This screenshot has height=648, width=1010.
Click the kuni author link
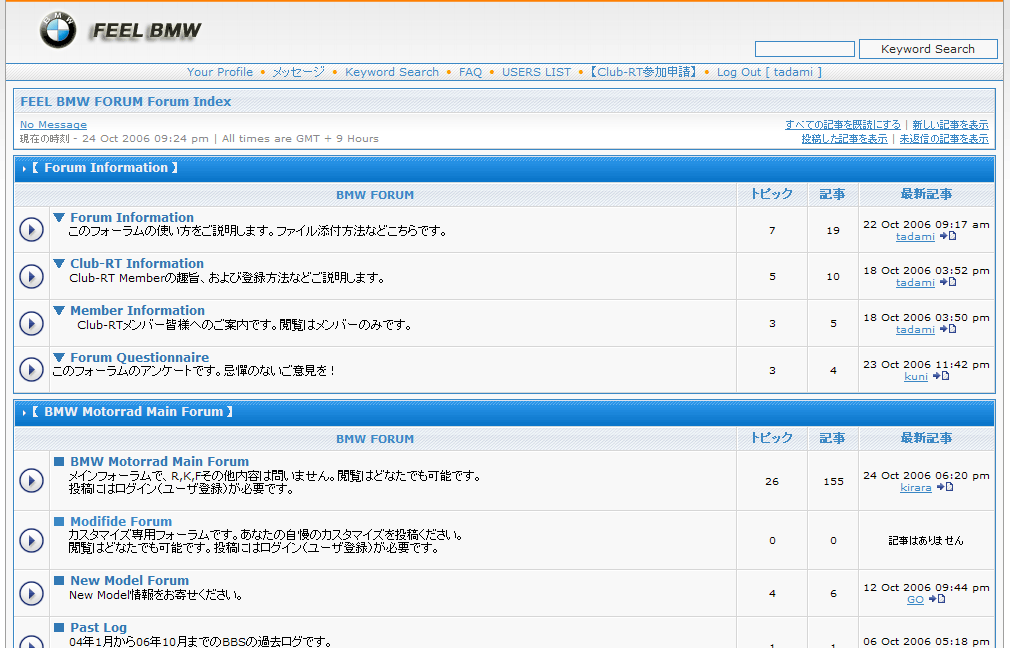point(916,376)
